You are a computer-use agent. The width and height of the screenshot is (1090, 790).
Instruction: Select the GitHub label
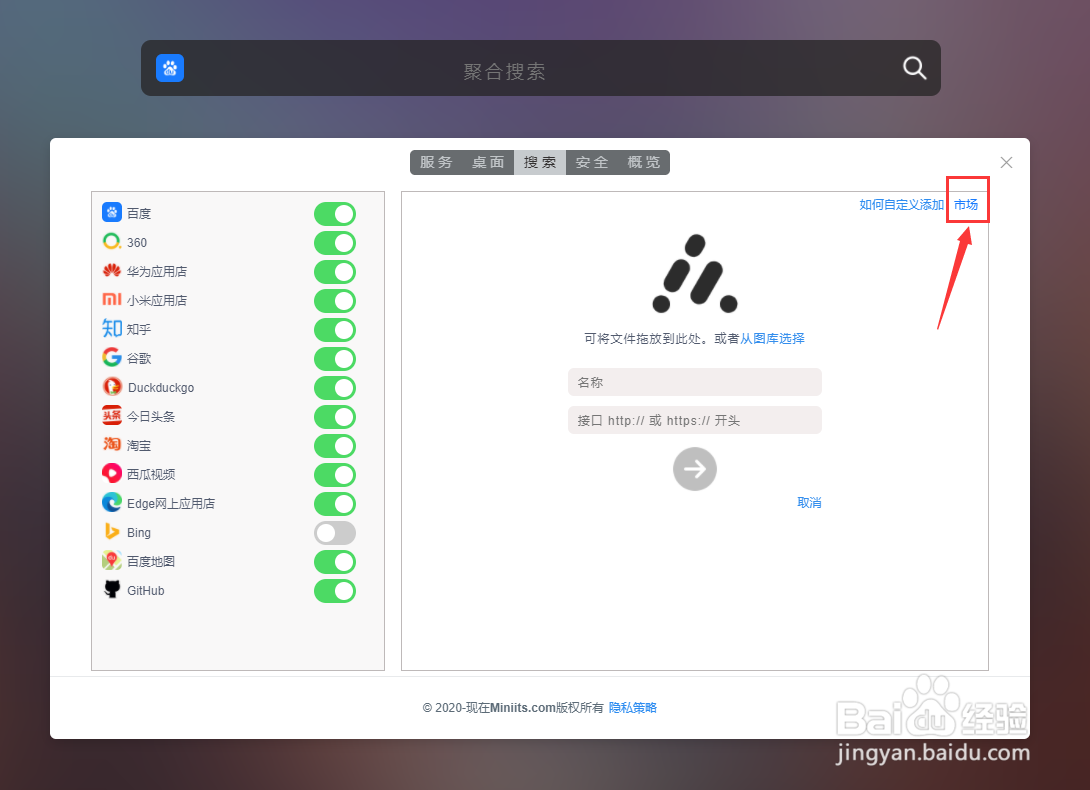pos(146,590)
